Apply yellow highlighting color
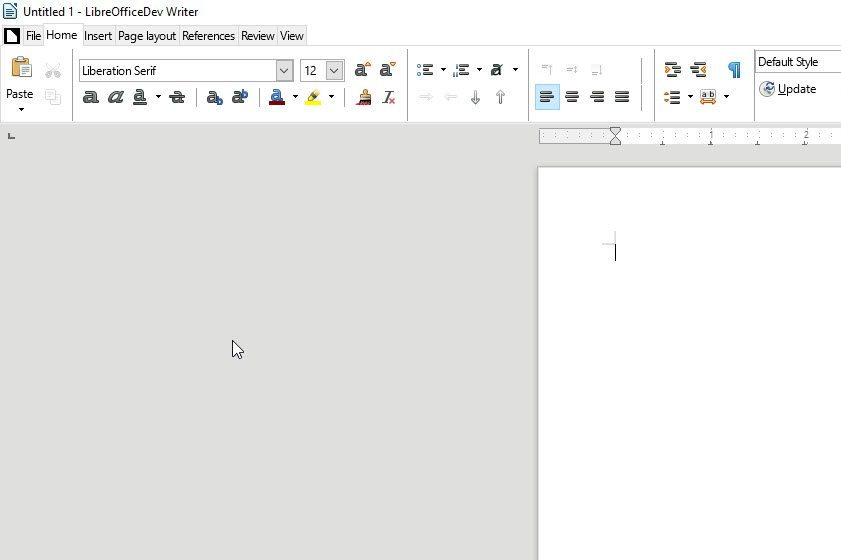The height and width of the screenshot is (560, 841). [x=313, y=97]
